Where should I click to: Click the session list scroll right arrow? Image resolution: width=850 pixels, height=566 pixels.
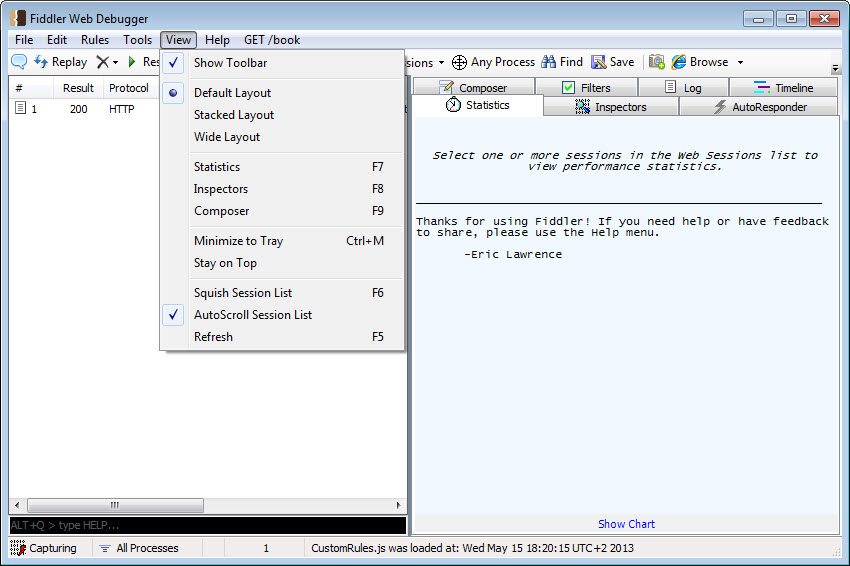pos(398,505)
